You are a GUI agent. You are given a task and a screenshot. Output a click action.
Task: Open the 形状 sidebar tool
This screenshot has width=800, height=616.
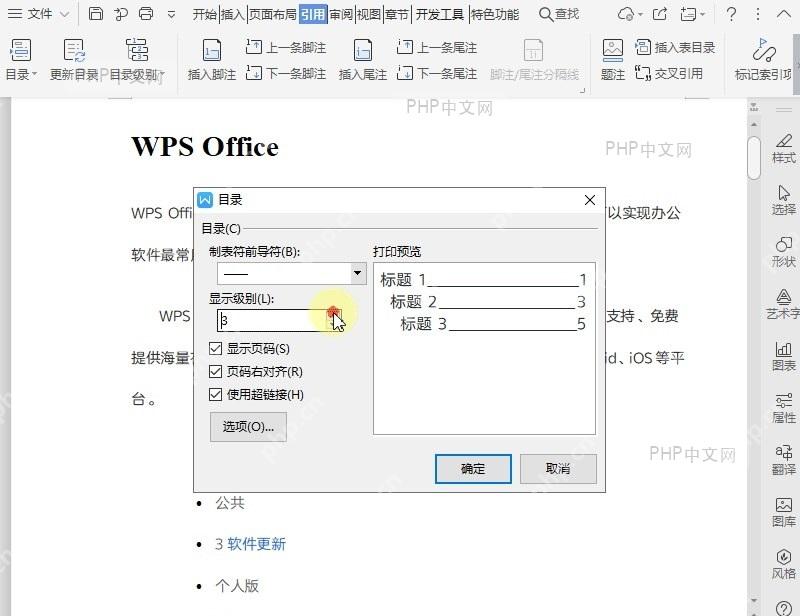point(784,252)
